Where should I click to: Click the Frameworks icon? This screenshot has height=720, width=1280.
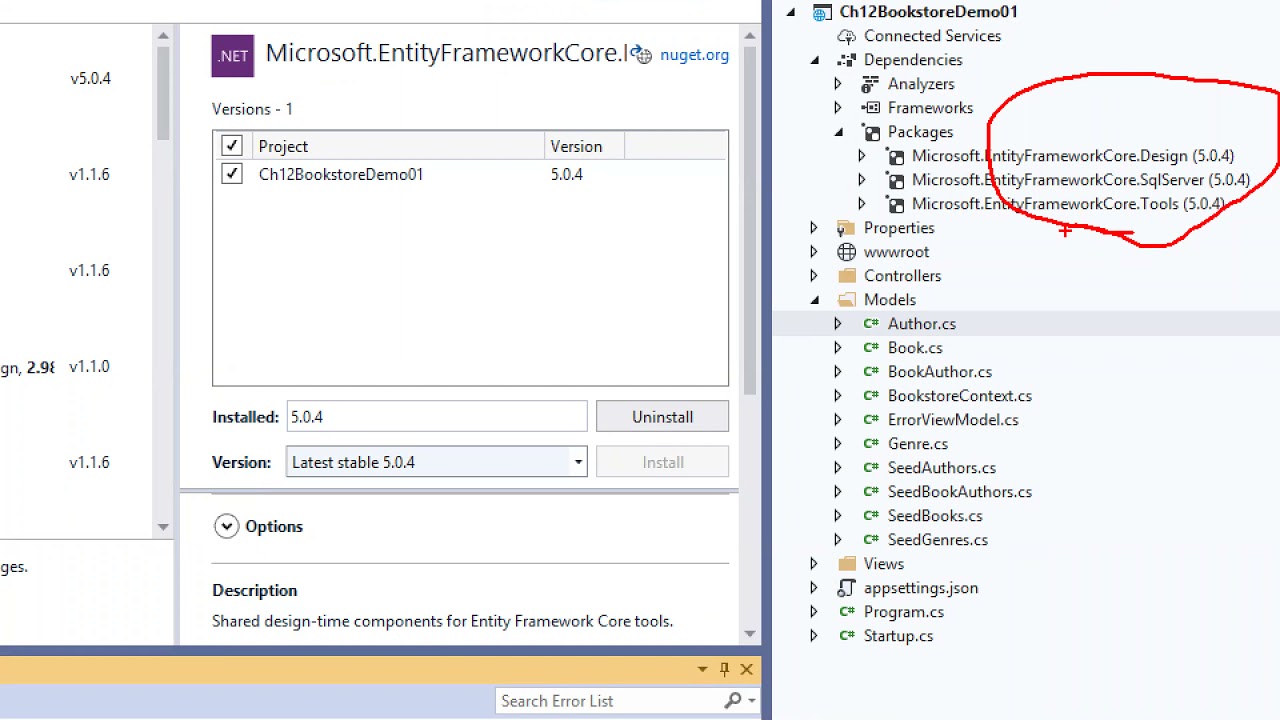[x=870, y=108]
